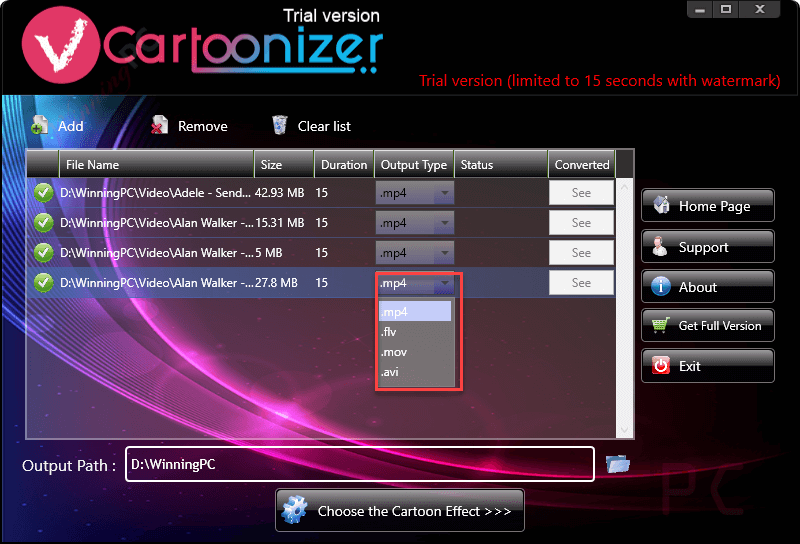Toggle green checkmark on 5 MB row

(43, 253)
